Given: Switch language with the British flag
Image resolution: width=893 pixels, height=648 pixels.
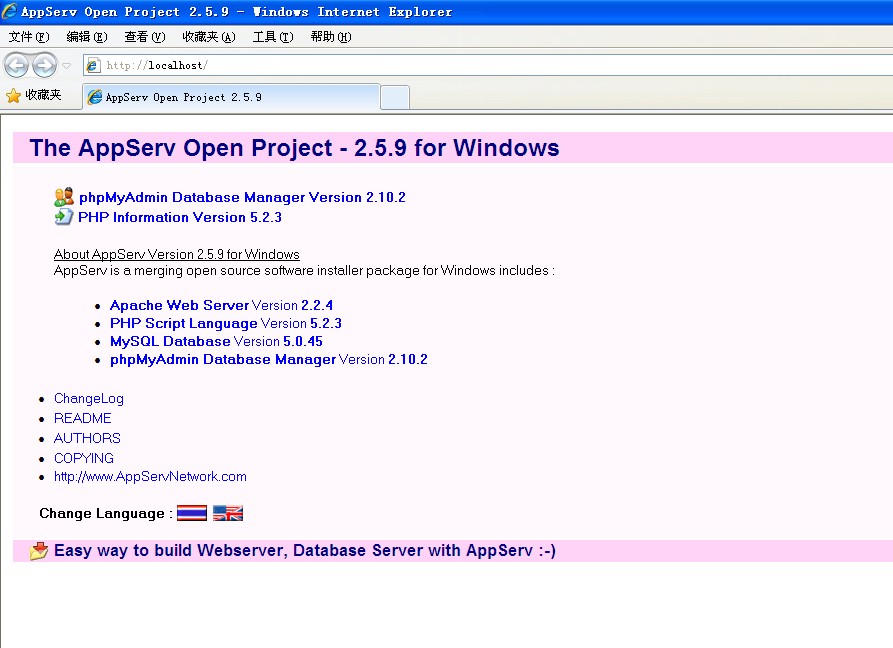Looking at the screenshot, I should tap(228, 513).
